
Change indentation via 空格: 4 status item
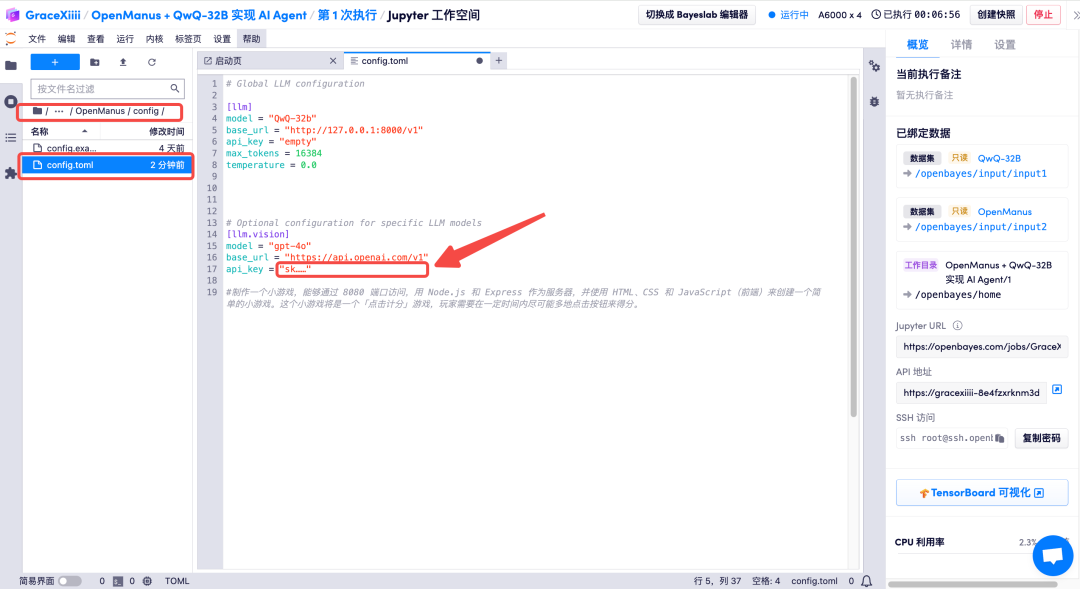[x=766, y=581]
